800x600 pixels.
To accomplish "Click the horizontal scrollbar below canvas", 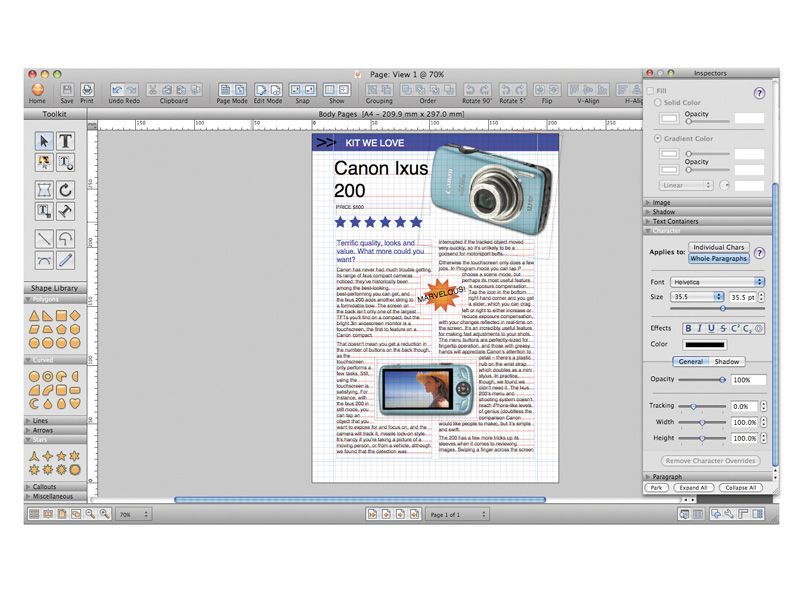I will tap(360, 499).
